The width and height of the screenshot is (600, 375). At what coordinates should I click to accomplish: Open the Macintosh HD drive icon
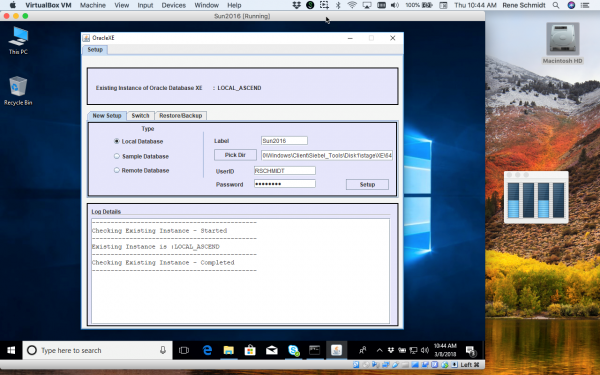pyautogui.click(x=562, y=43)
